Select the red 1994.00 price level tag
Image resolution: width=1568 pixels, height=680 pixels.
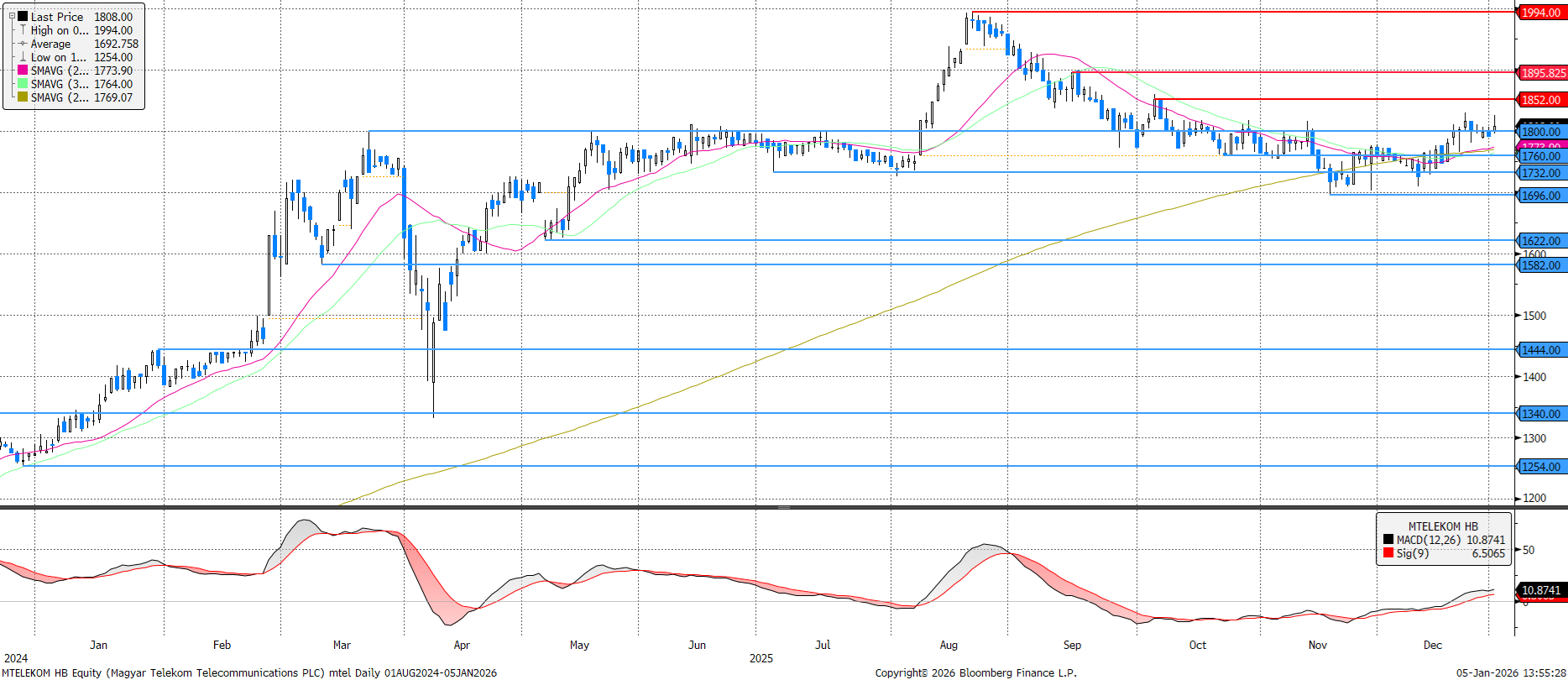pos(1540,13)
